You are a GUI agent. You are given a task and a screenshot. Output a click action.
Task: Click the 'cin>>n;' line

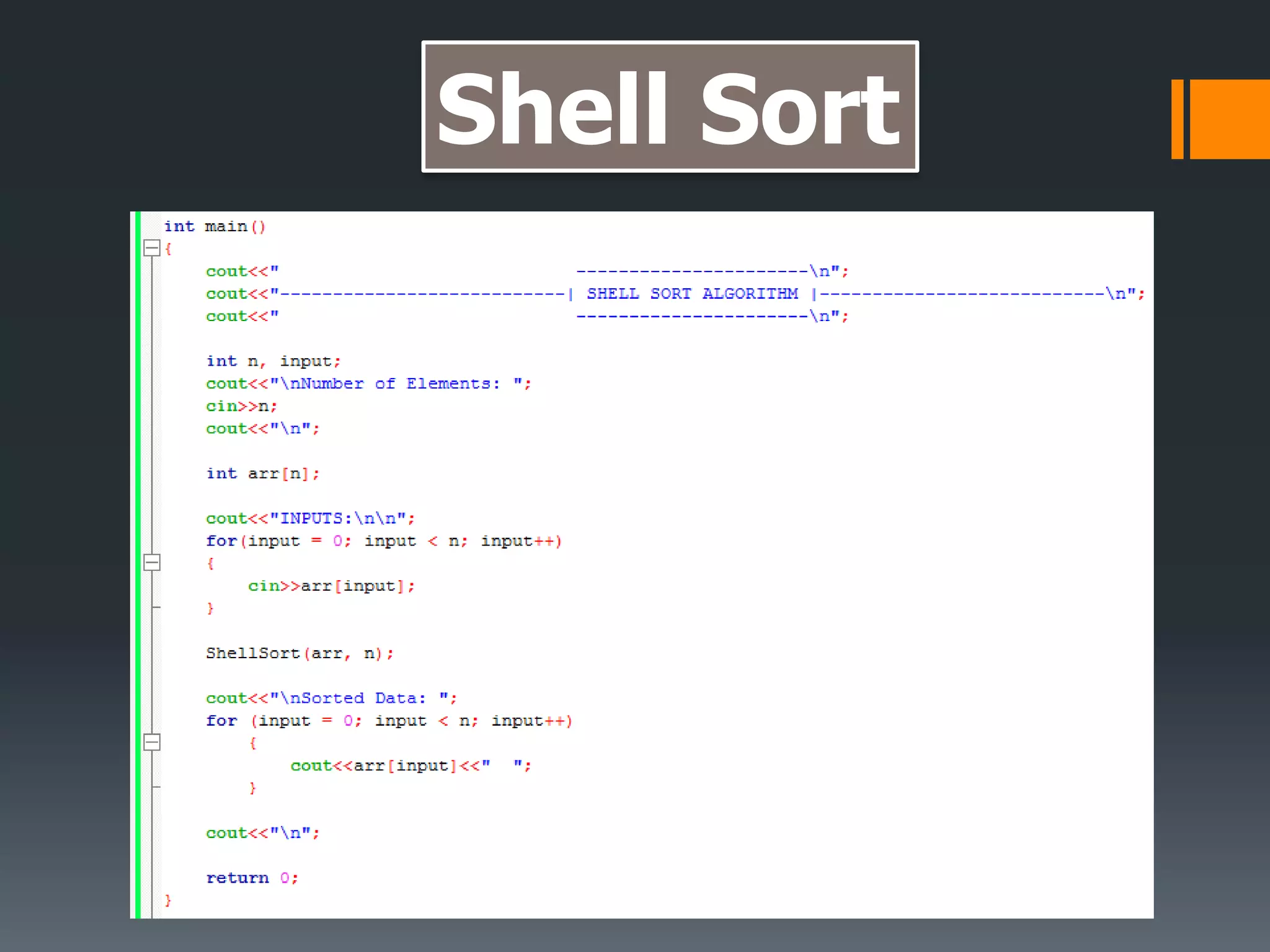(242, 407)
